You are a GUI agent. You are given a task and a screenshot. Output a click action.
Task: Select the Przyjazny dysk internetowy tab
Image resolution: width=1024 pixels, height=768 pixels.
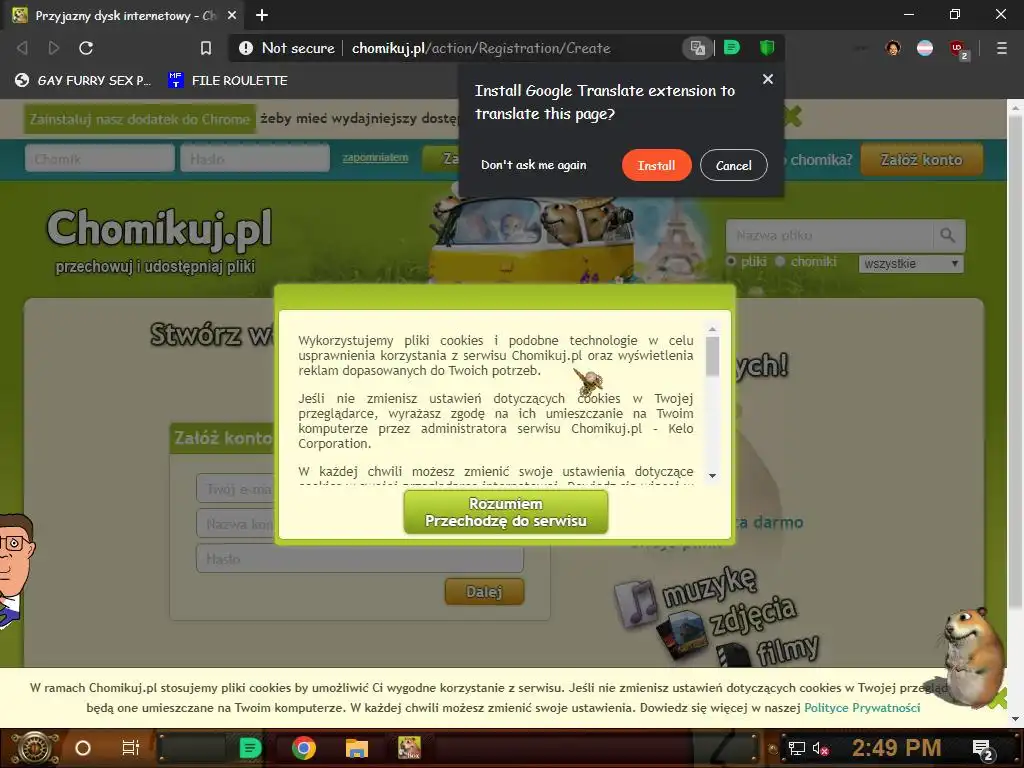(124, 15)
